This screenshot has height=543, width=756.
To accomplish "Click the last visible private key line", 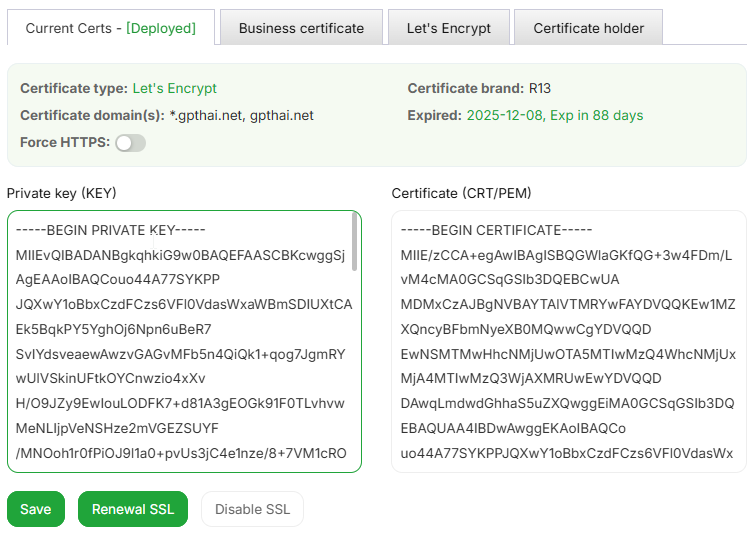I will click(181, 453).
